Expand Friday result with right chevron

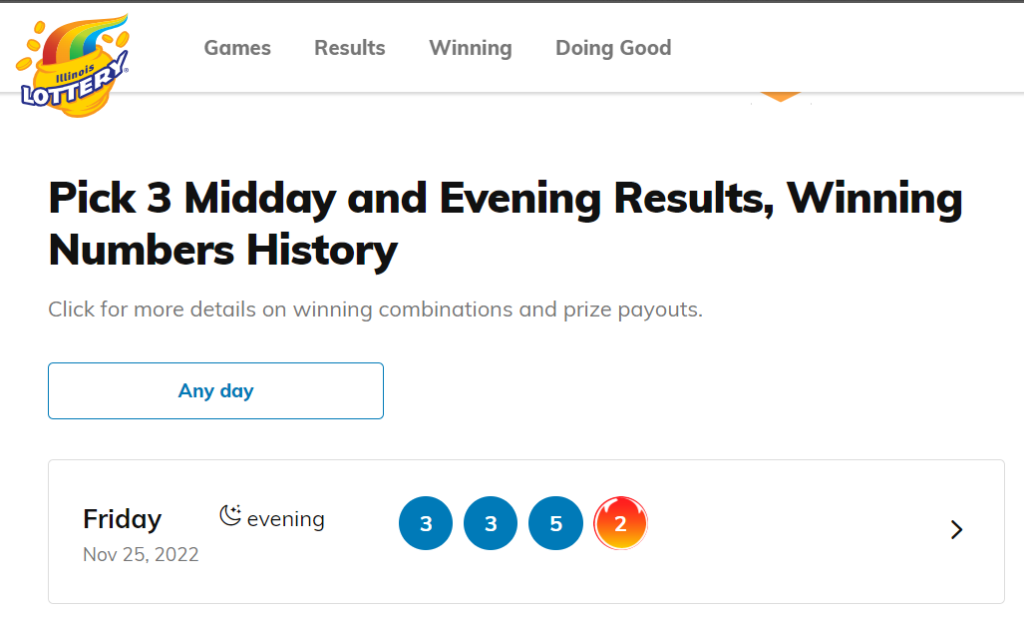[x=956, y=530]
